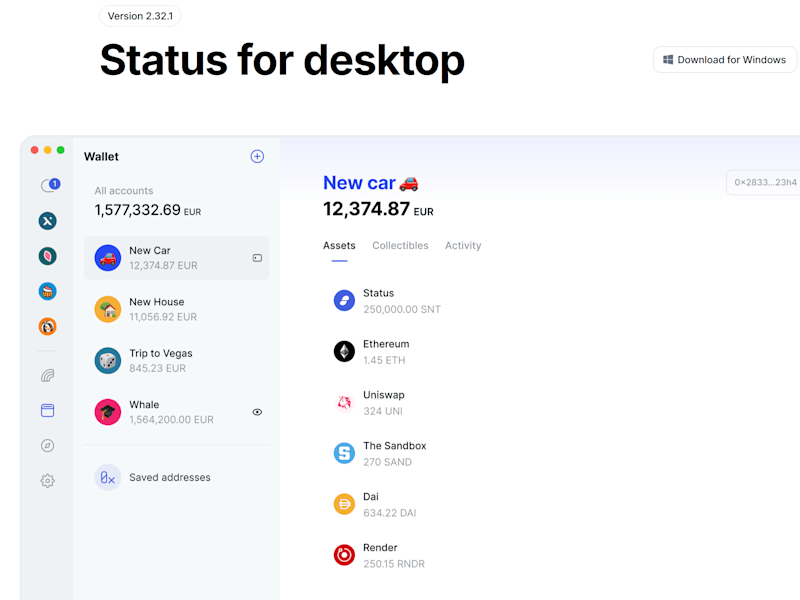
Task: Click the 11,056.92 EUR New House balance
Action: coord(163,317)
